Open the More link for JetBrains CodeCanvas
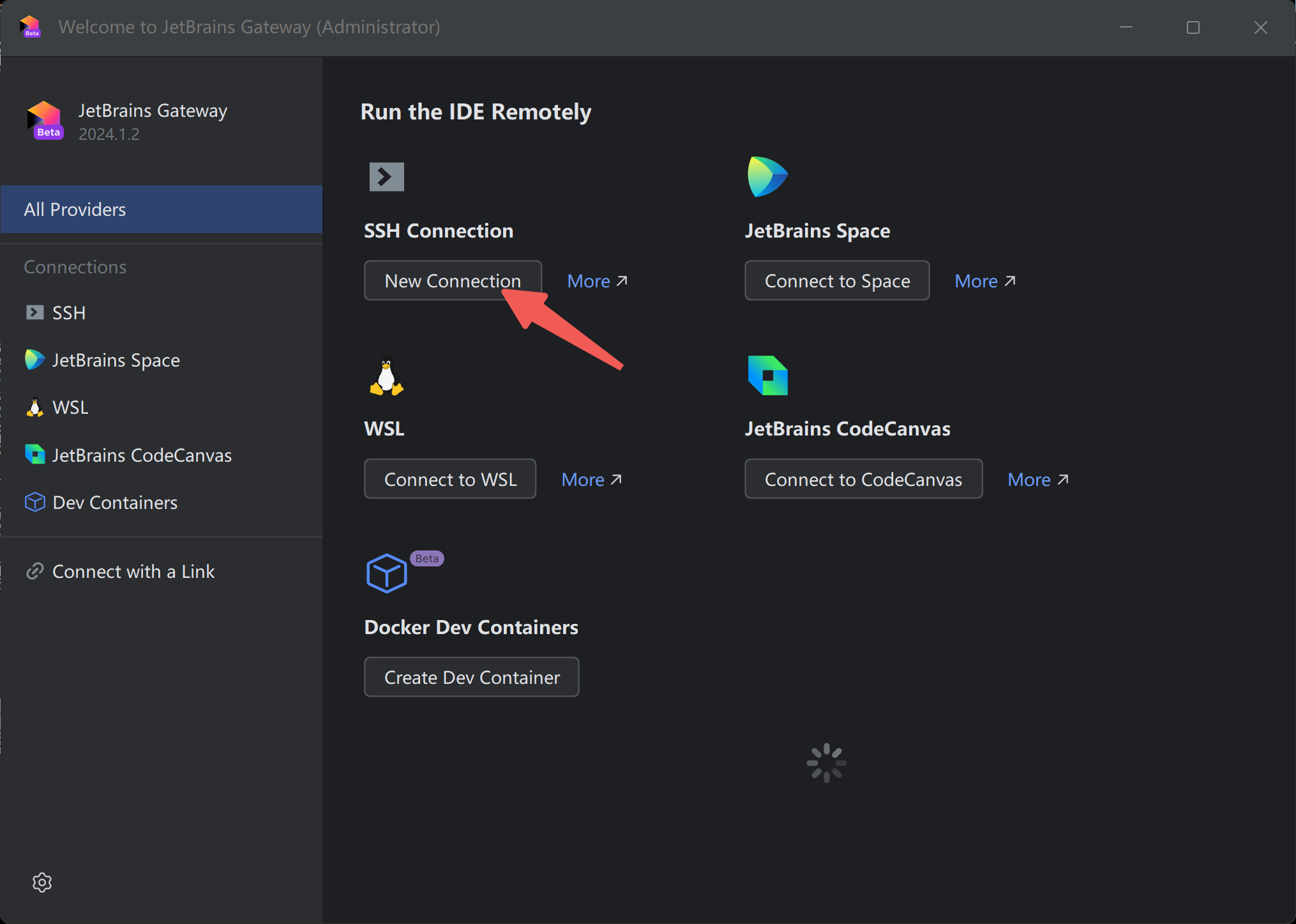 click(1038, 480)
